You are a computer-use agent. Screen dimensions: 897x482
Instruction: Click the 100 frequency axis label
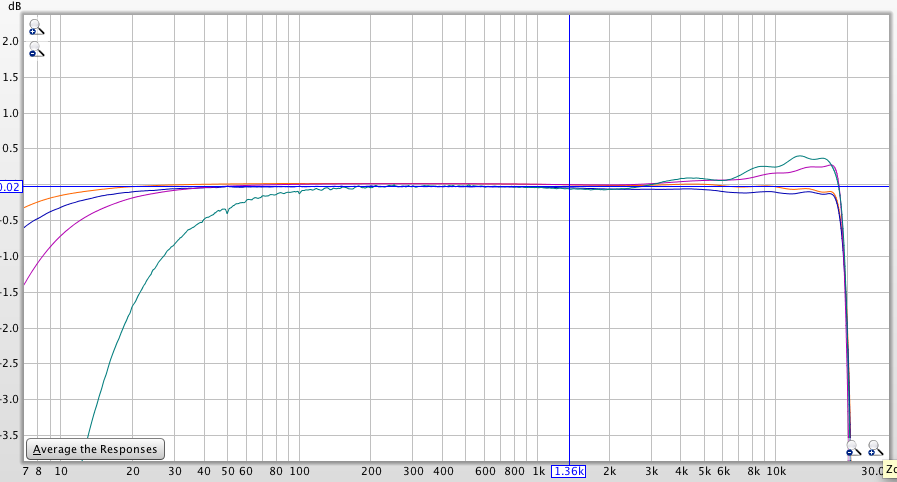[x=299, y=471]
